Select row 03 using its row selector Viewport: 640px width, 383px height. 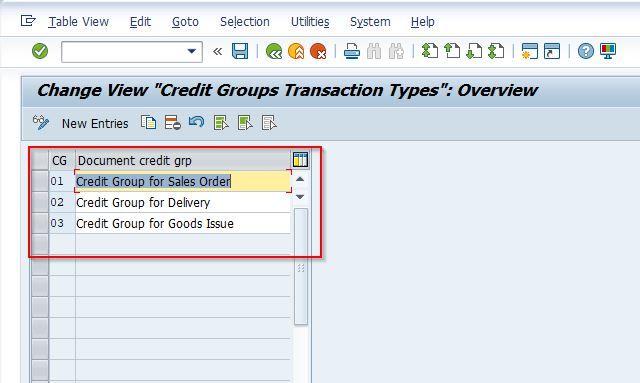[x=40, y=223]
